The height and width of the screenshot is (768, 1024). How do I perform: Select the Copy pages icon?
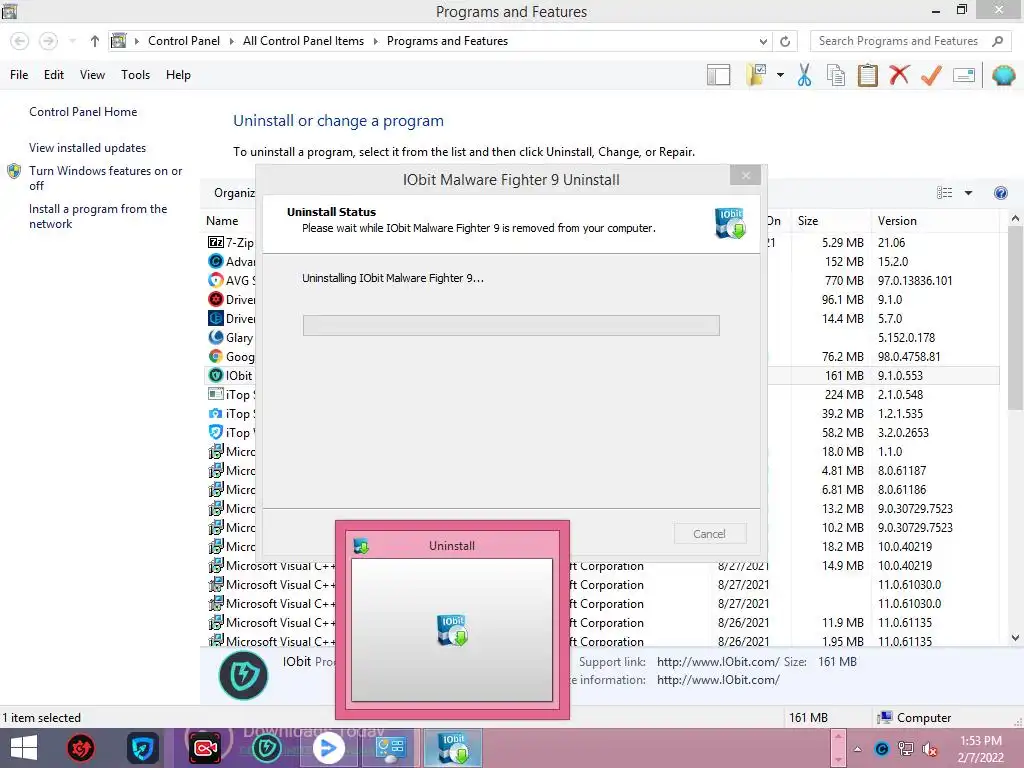[836, 75]
